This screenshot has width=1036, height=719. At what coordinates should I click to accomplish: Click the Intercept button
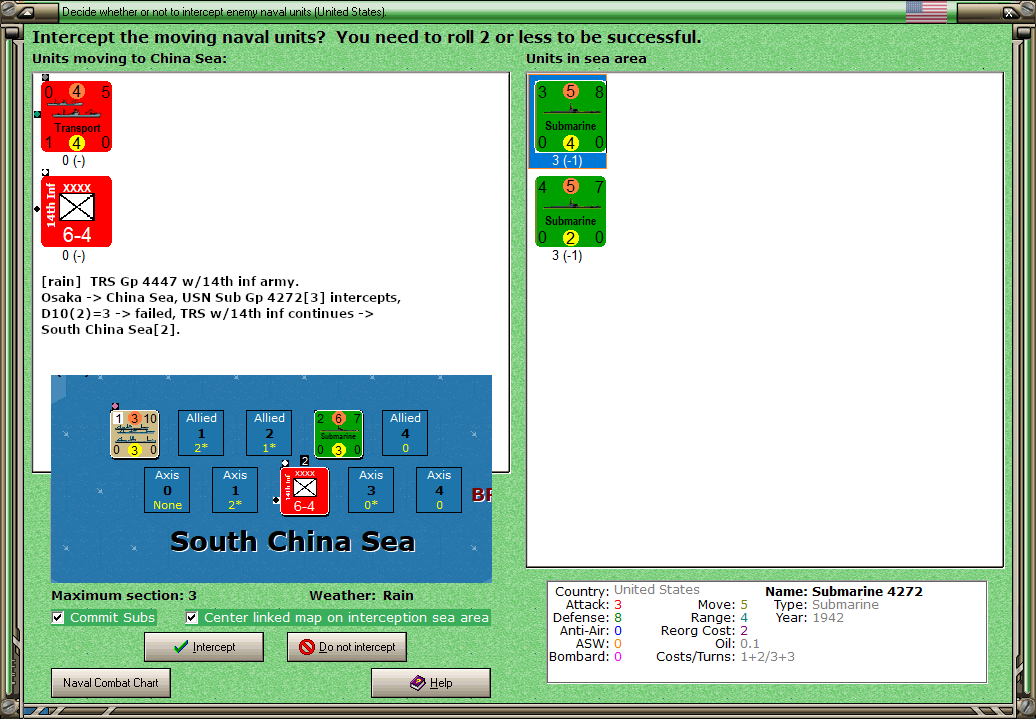click(204, 647)
